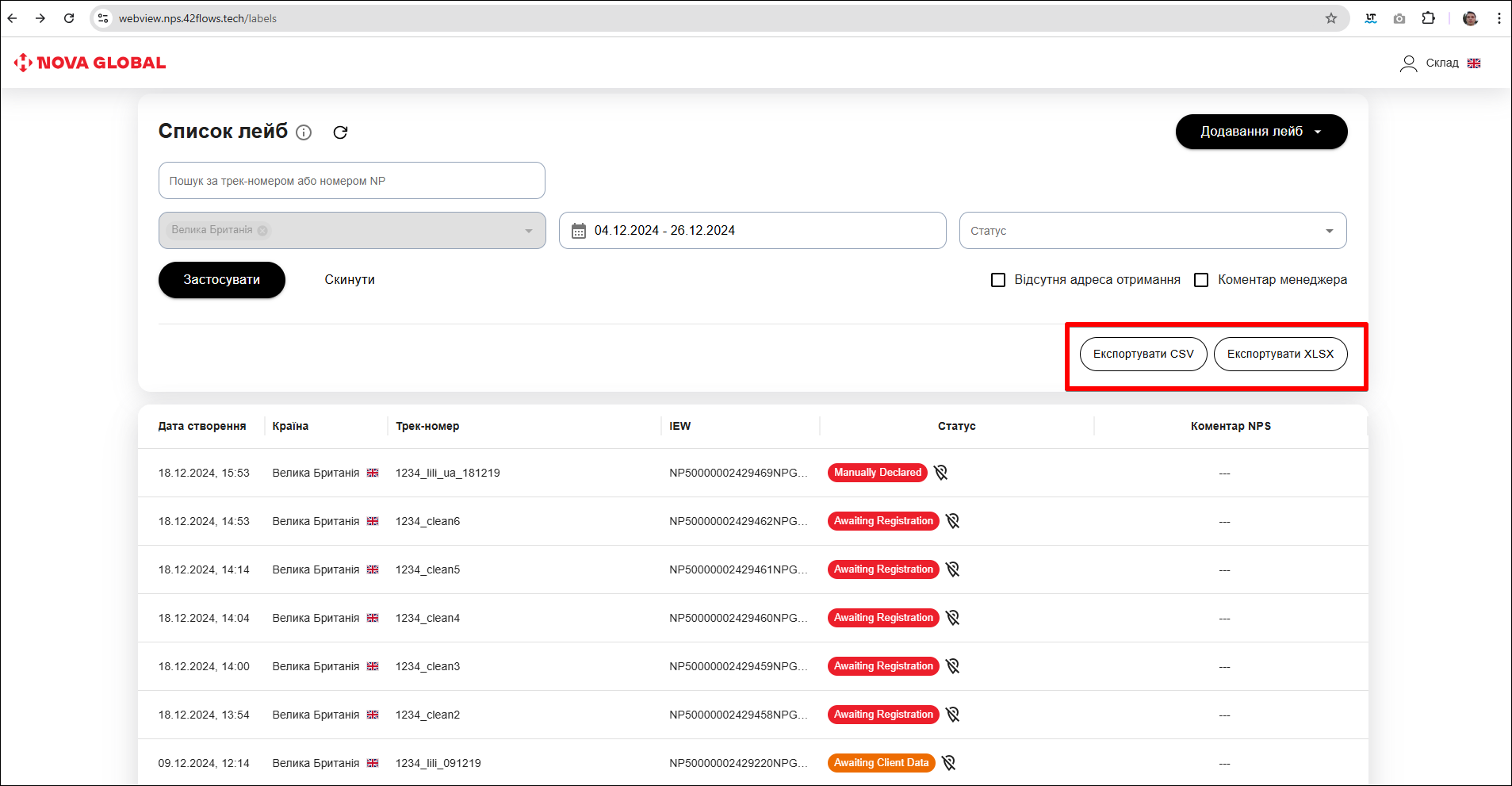Click track number 1234_clean4

click(x=428, y=618)
